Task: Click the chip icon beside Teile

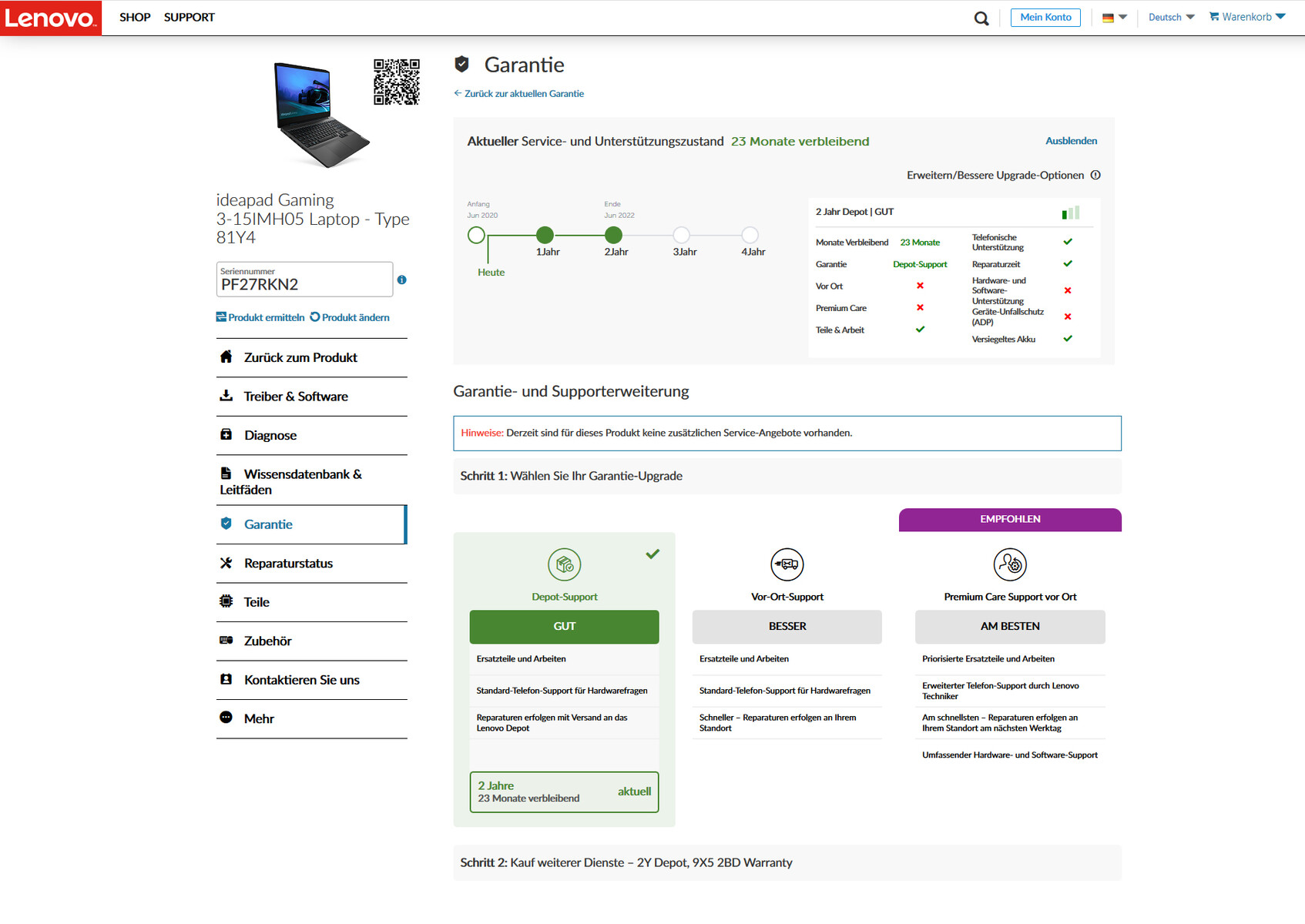Action: coord(226,601)
